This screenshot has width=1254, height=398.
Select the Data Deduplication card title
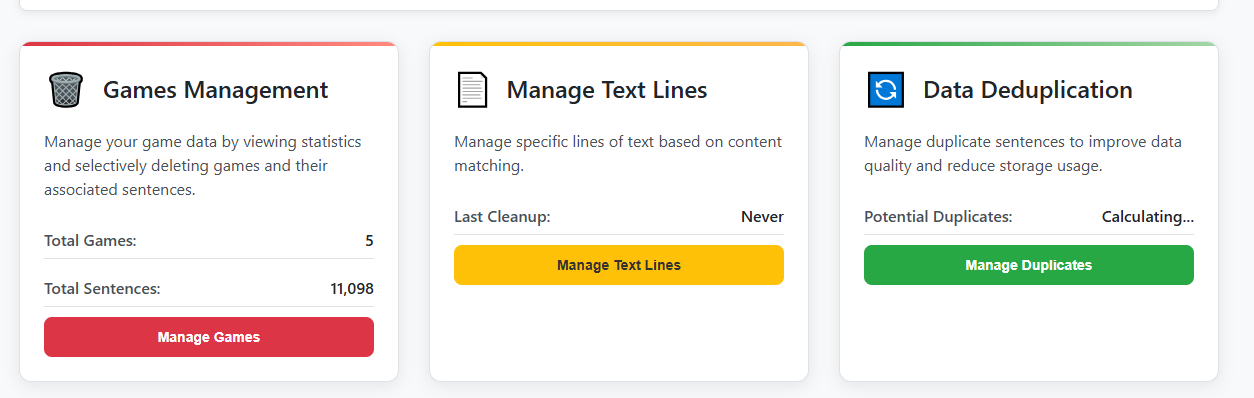pos(1028,90)
